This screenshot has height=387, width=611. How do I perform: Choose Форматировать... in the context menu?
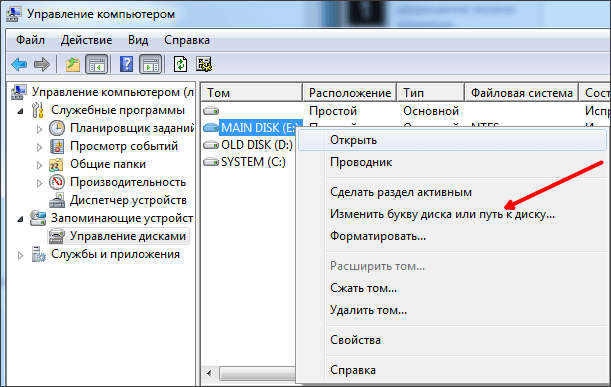click(x=452, y=236)
